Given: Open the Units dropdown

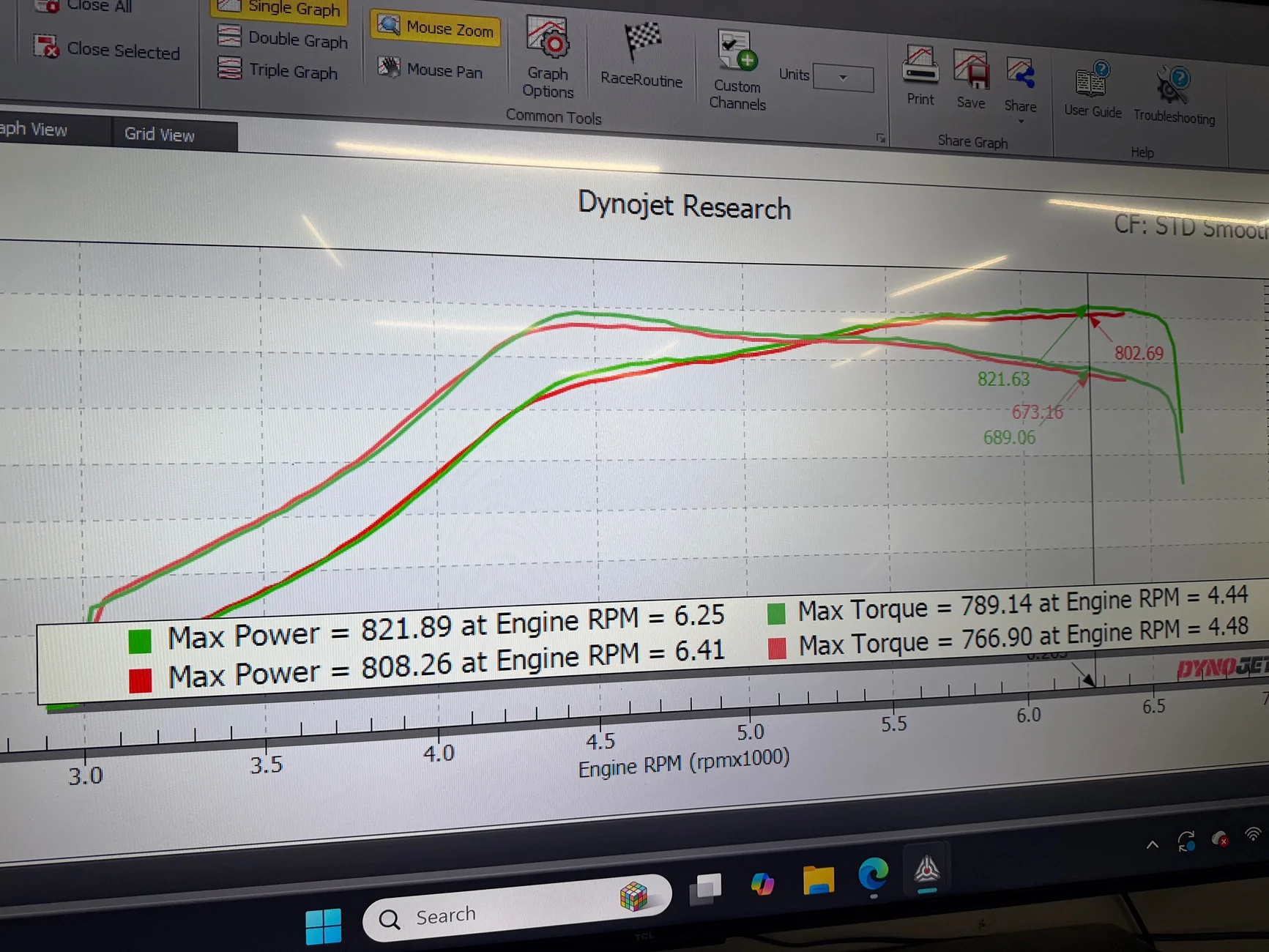Looking at the screenshot, I should coord(844,78).
